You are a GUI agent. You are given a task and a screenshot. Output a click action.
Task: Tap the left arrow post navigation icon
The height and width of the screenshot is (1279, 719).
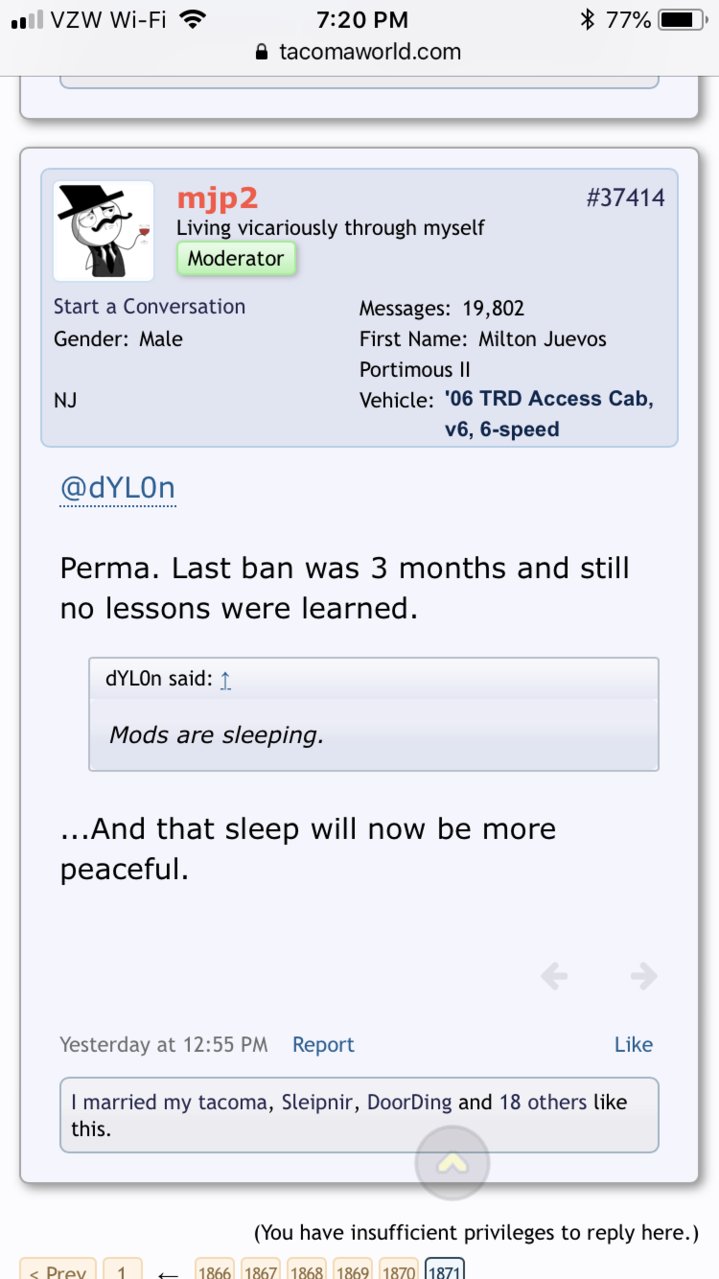click(554, 975)
